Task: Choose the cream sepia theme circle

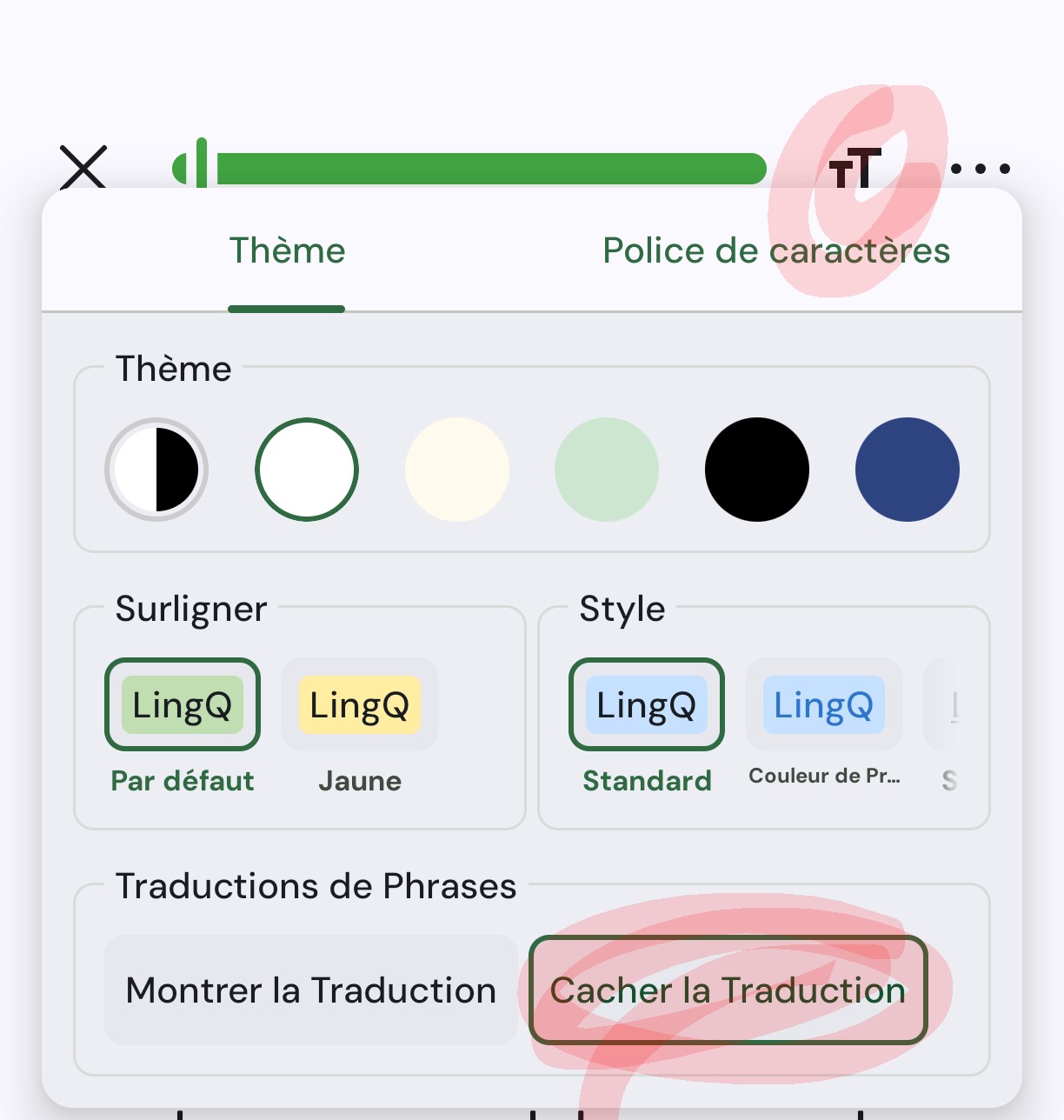Action: click(x=457, y=470)
